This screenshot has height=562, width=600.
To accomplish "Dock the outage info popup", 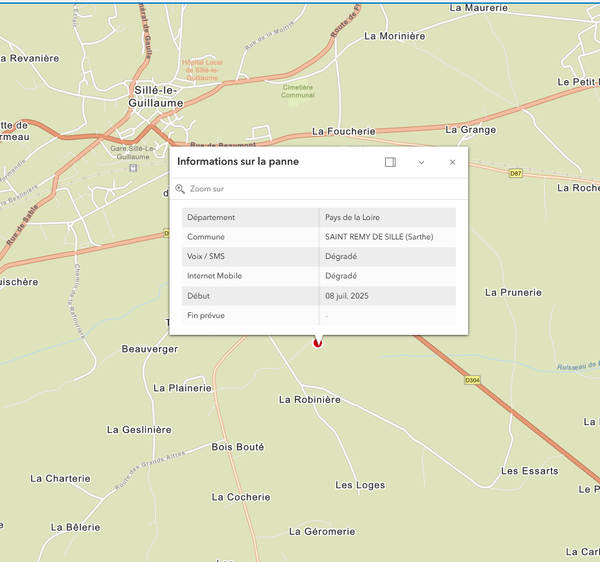I will tap(390, 162).
